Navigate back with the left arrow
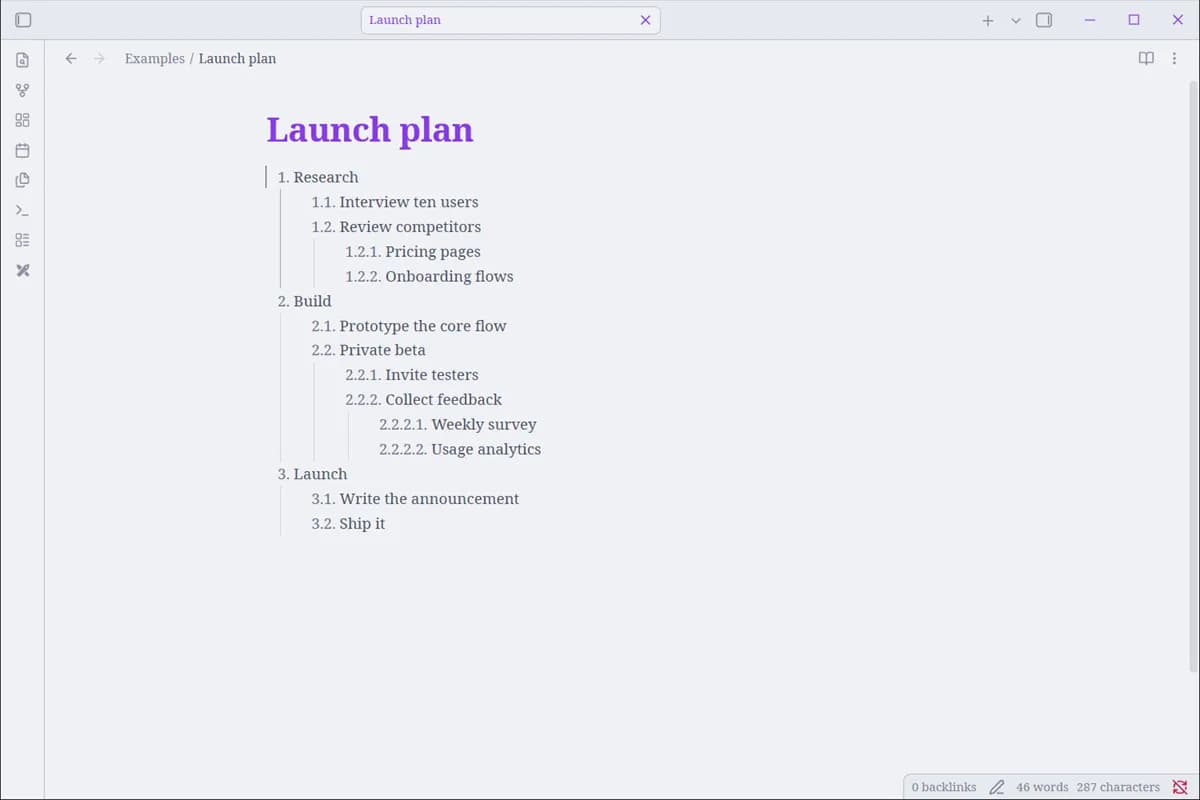 click(x=71, y=58)
